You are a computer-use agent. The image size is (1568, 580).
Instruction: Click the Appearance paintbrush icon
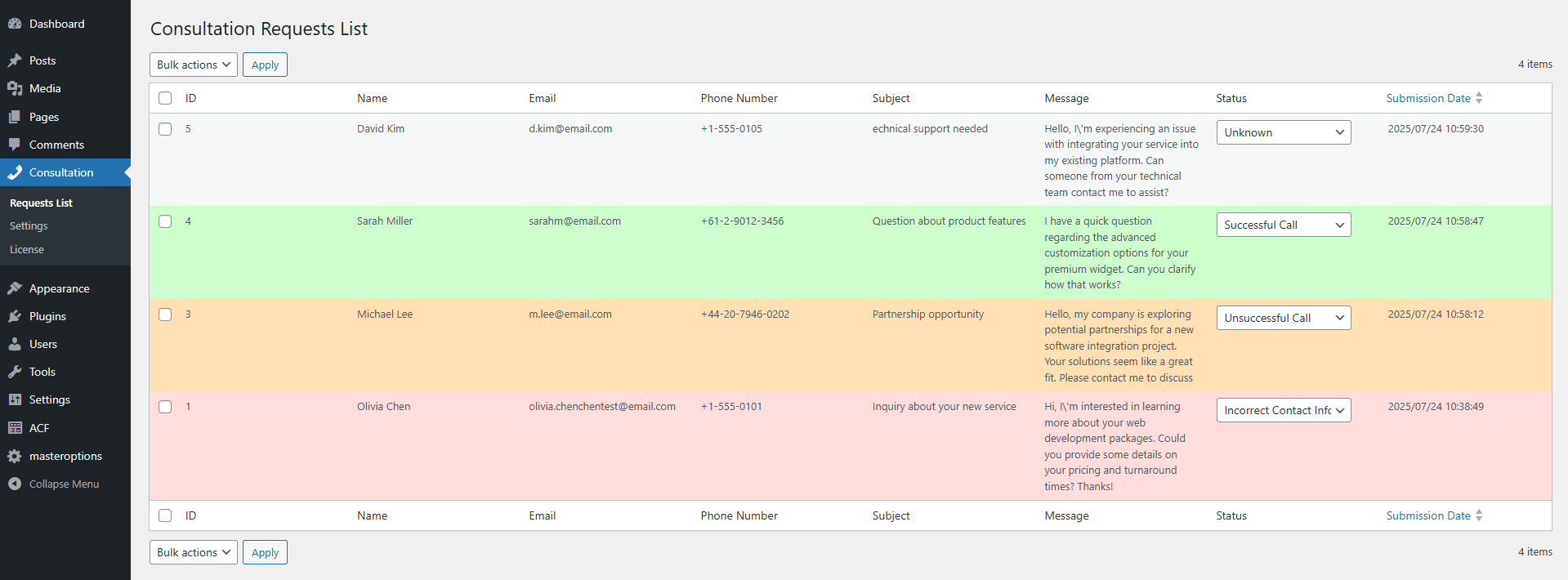coord(15,288)
